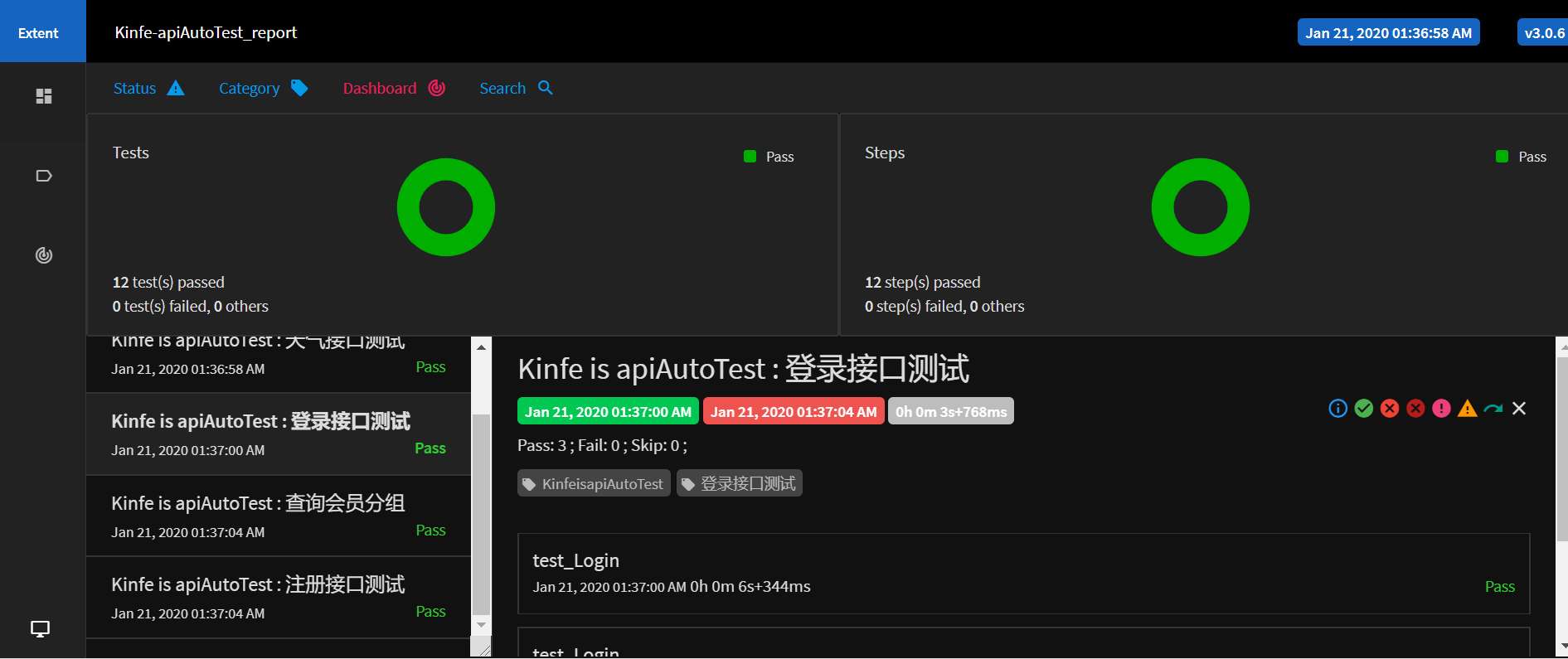Image resolution: width=1568 pixels, height=659 pixels.
Task: Filter steps by teal skip arrow
Action: 1493,409
